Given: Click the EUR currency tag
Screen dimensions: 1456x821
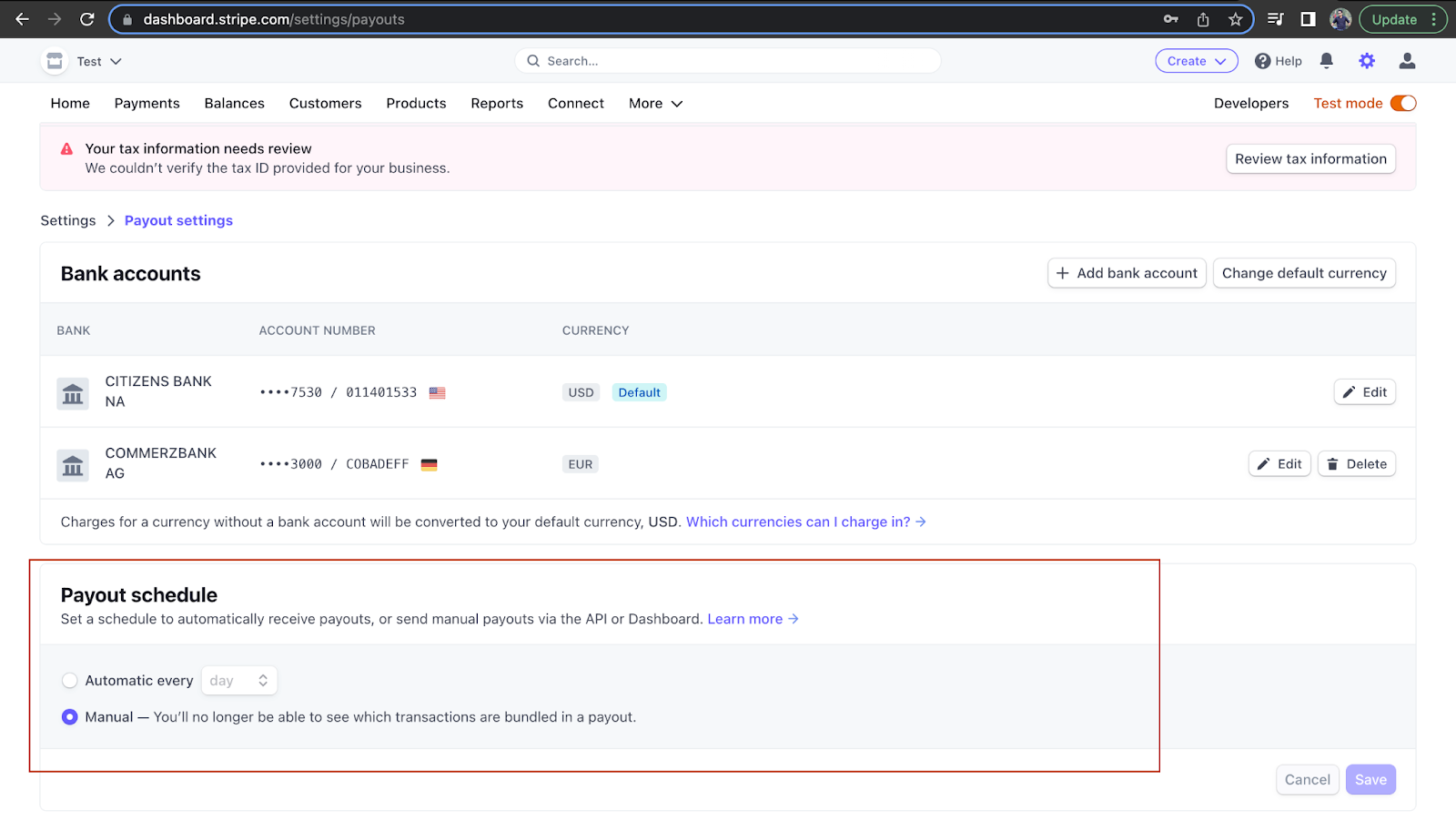Looking at the screenshot, I should [581, 464].
